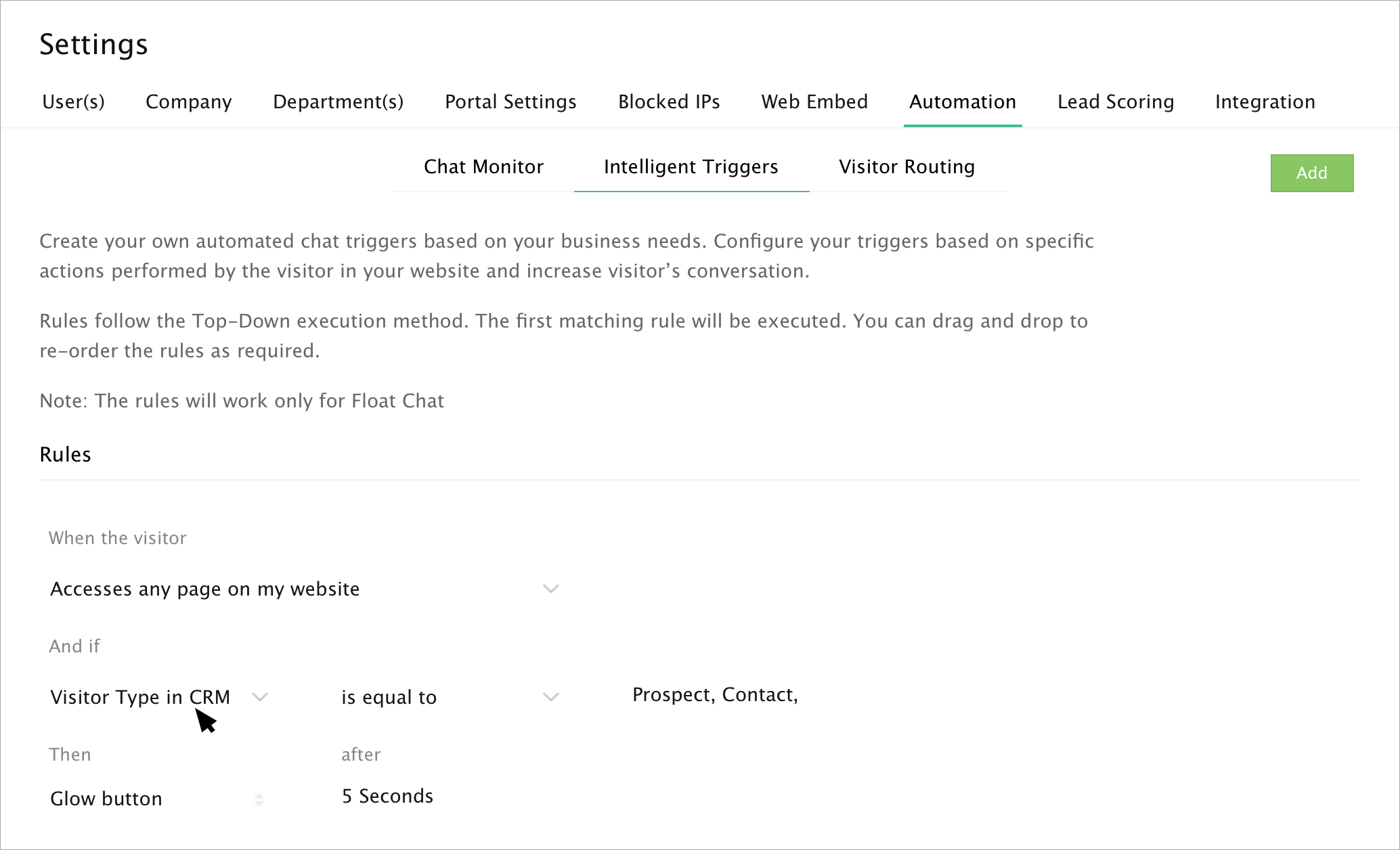
Task: Click the 'Prospect, Contact,' value field
Action: point(715,695)
